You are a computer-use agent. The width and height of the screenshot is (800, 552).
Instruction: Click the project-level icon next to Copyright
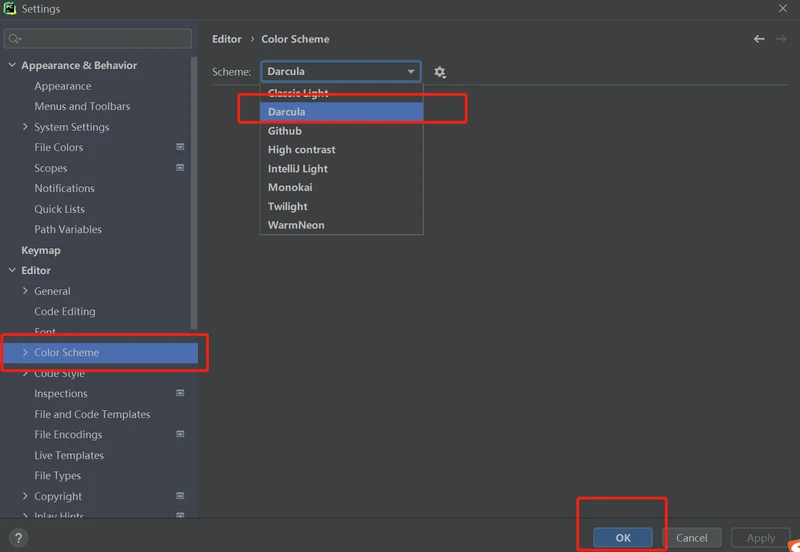coord(180,496)
